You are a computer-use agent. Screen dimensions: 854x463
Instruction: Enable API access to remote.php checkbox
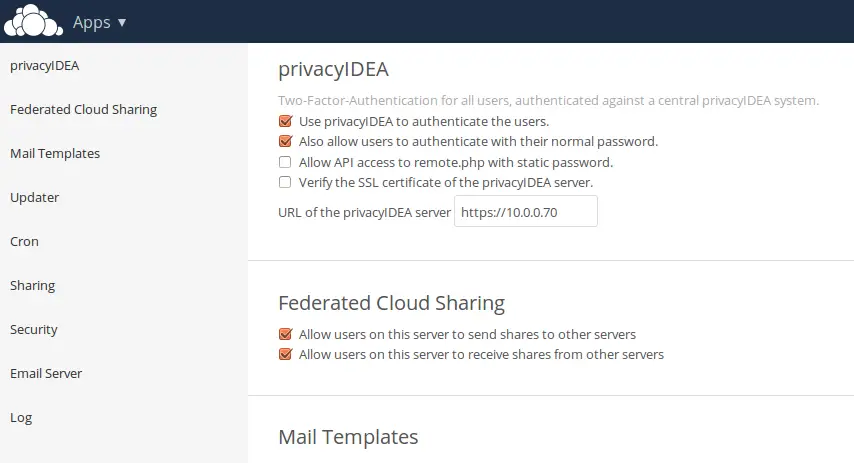(285, 162)
